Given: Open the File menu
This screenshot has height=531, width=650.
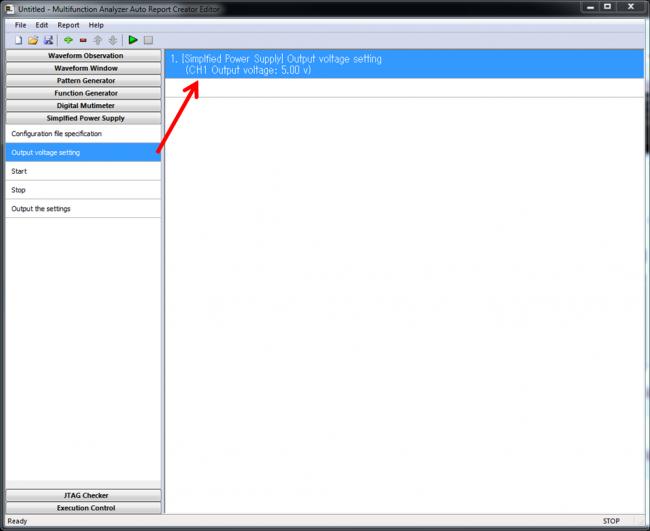Looking at the screenshot, I should [x=20, y=25].
